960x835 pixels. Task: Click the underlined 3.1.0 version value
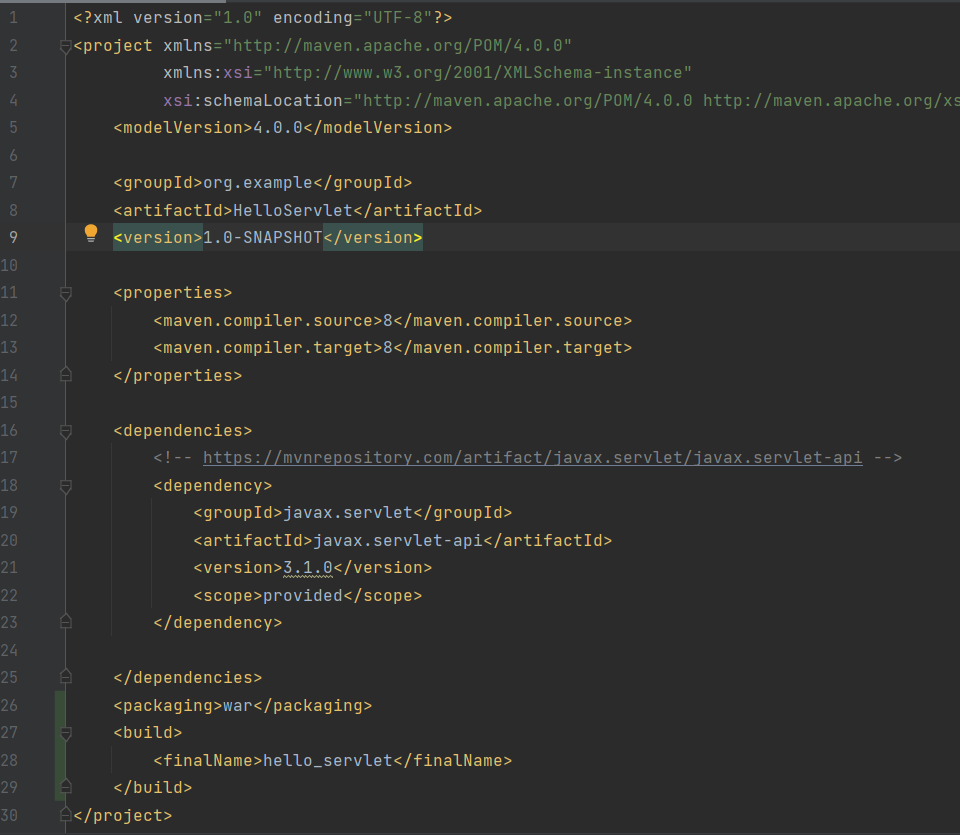tap(307, 568)
